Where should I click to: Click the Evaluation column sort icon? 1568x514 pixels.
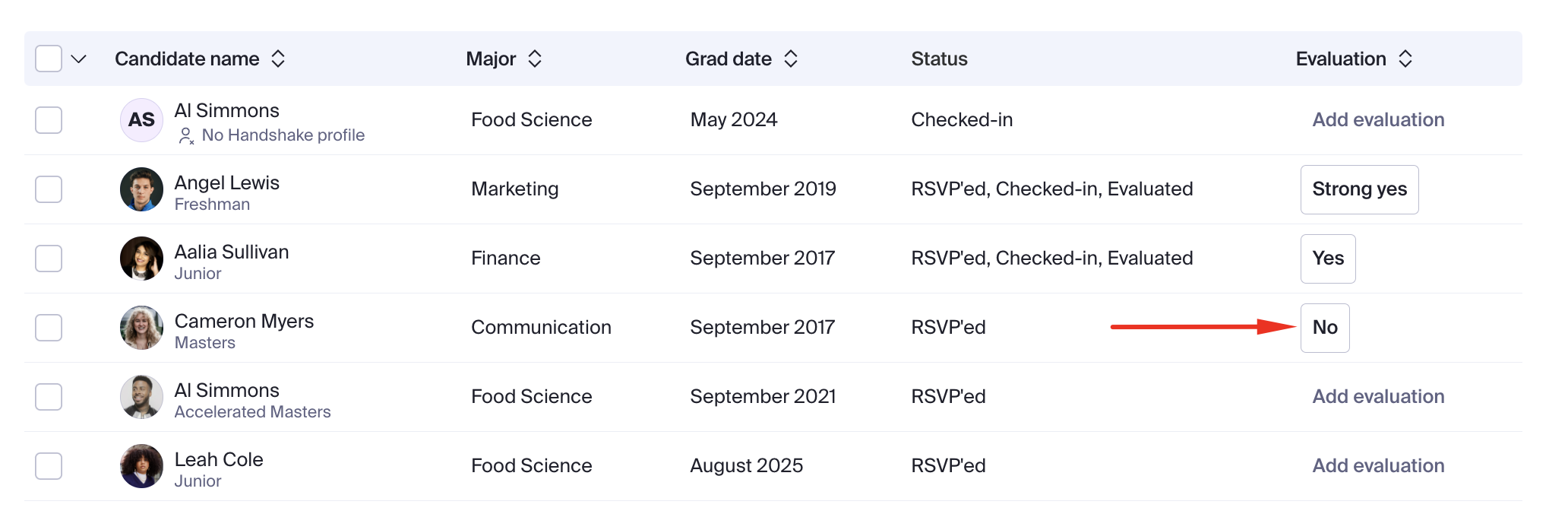(1405, 59)
